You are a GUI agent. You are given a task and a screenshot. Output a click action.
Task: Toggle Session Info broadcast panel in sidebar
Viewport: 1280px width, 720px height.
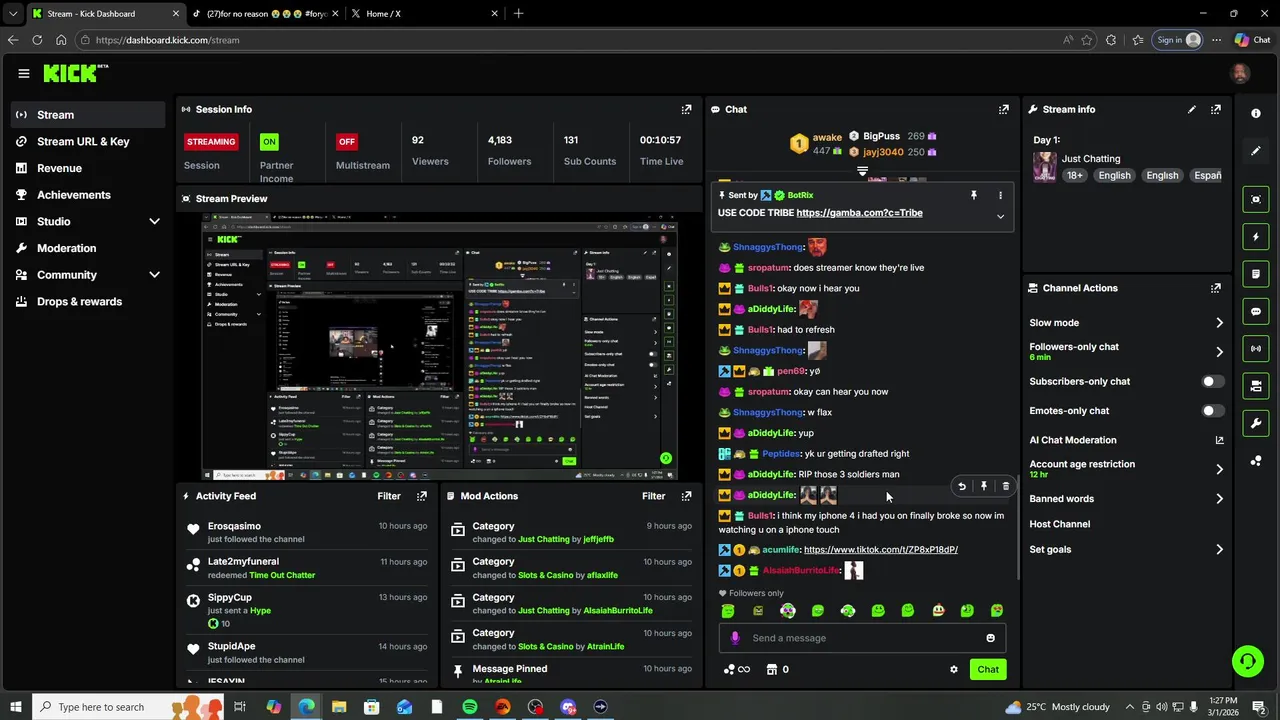(x=1256, y=348)
